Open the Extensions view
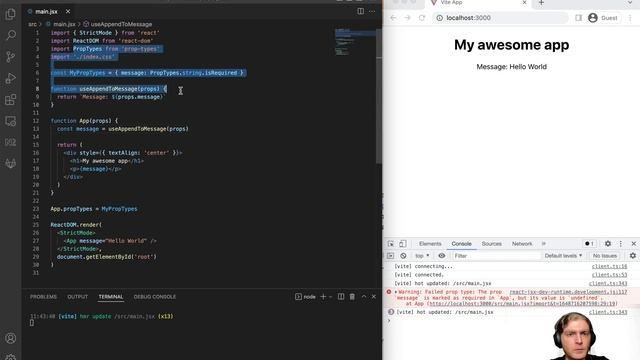640x360 pixels. click(11, 100)
